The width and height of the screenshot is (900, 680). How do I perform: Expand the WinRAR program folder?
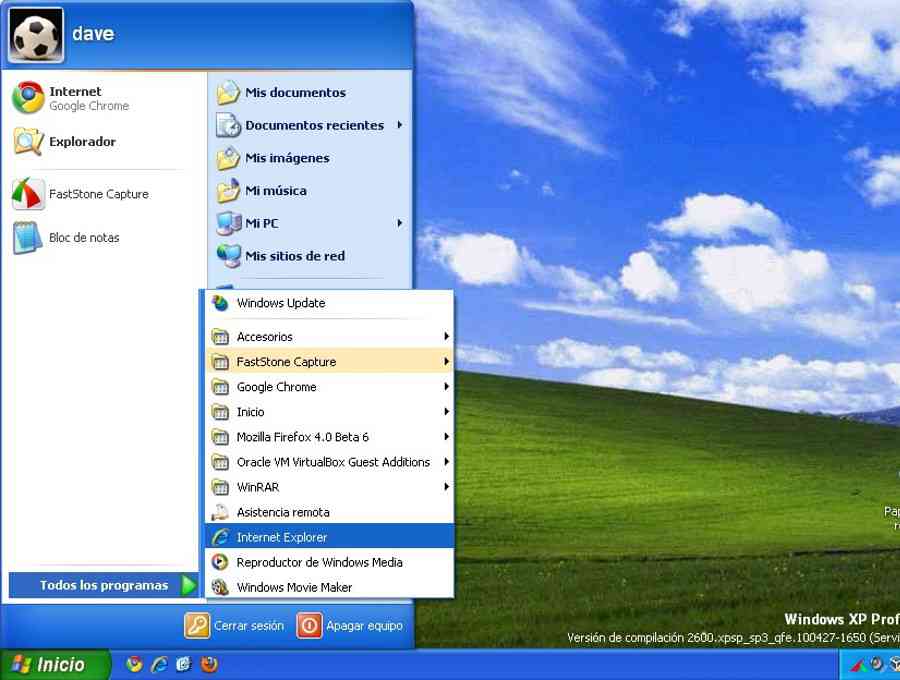click(329, 487)
